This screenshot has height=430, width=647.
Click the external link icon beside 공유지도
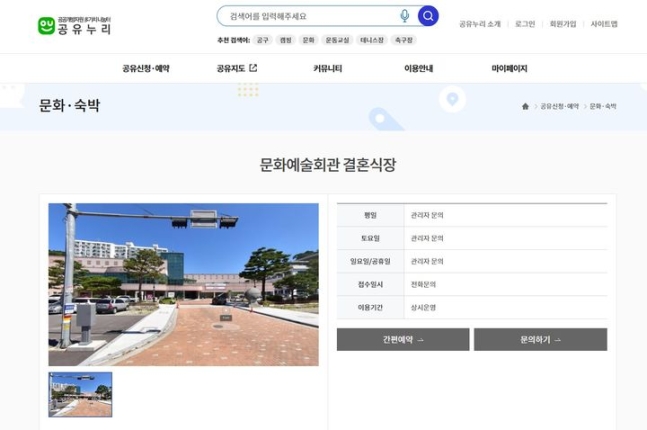coord(253,68)
